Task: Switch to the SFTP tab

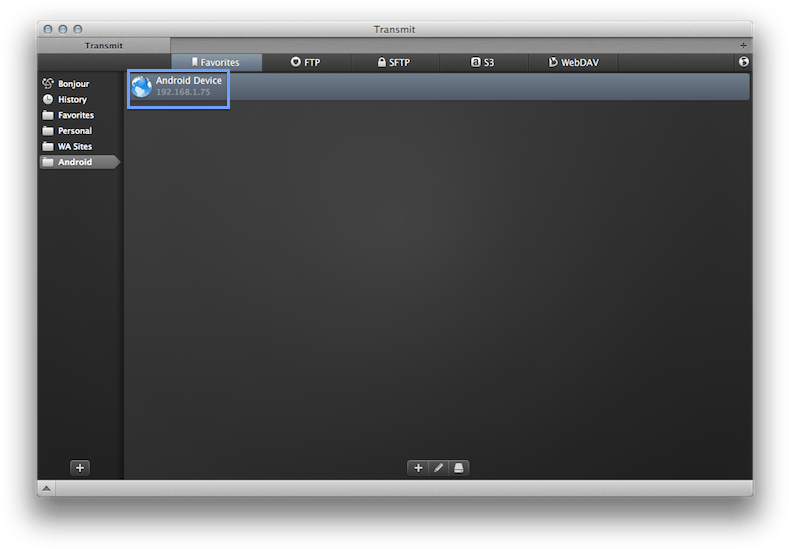Action: pyautogui.click(x=394, y=62)
